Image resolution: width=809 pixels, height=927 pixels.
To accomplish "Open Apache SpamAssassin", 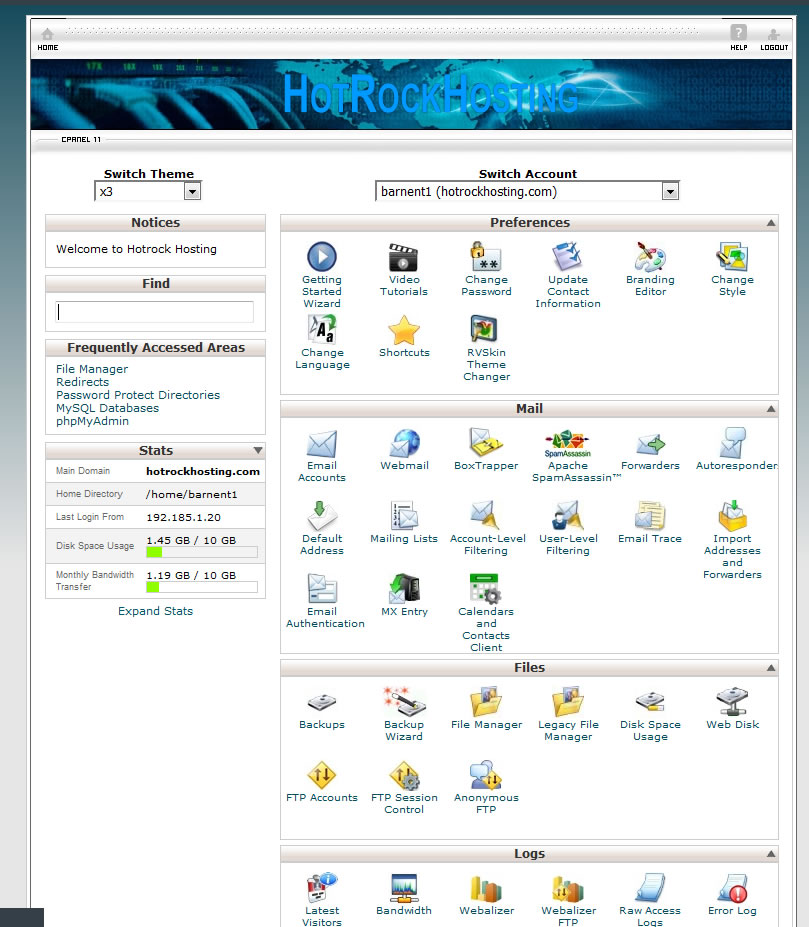I will 568,443.
